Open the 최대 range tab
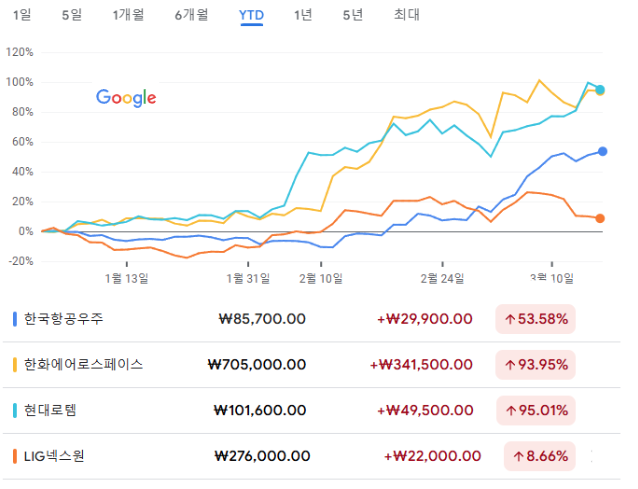Screen dimensions: 638x489 [x=406, y=15]
